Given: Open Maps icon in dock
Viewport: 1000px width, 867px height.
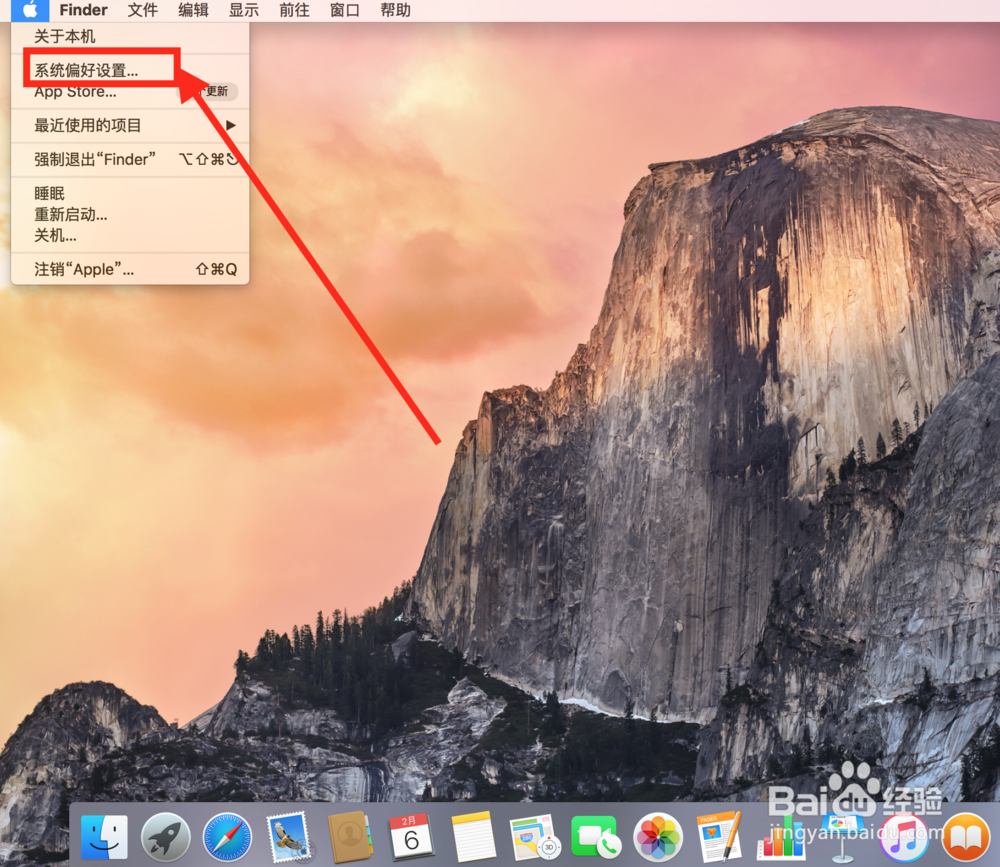Looking at the screenshot, I should tap(534, 836).
